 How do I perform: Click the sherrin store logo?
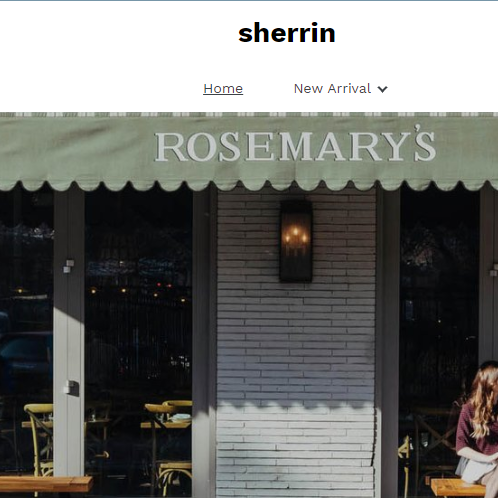click(287, 33)
